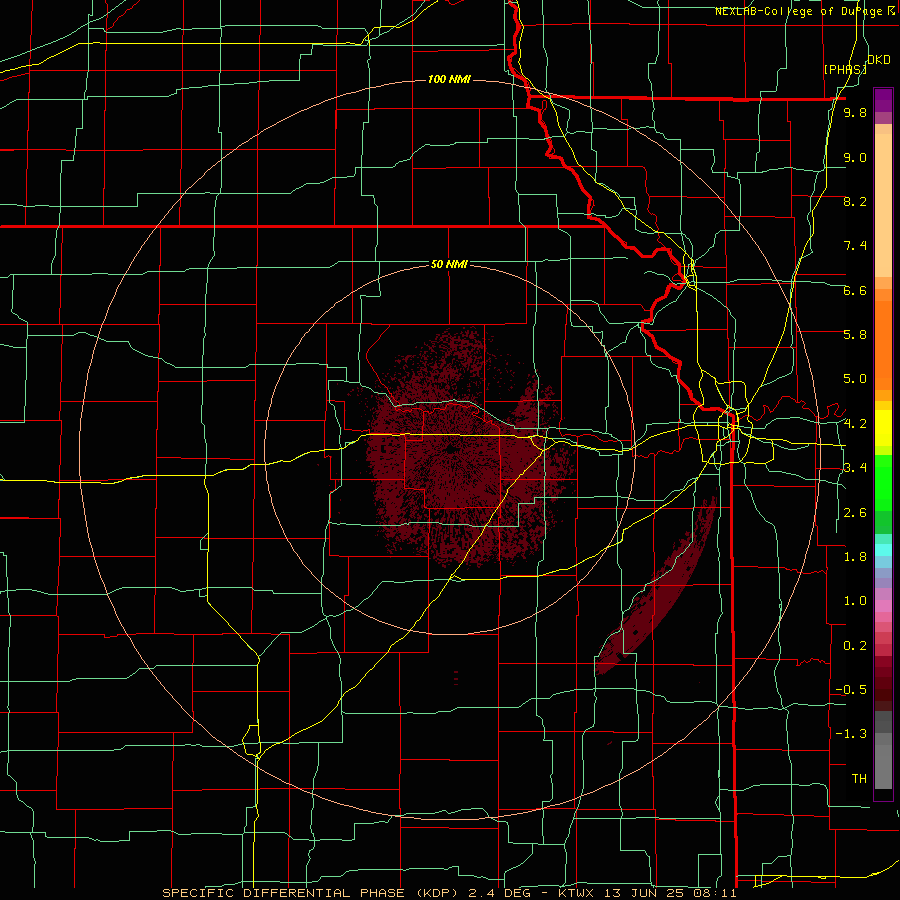Screen dimensions: 900x900
Task: Click the pink segment of the color bar
Action: (x=883, y=606)
